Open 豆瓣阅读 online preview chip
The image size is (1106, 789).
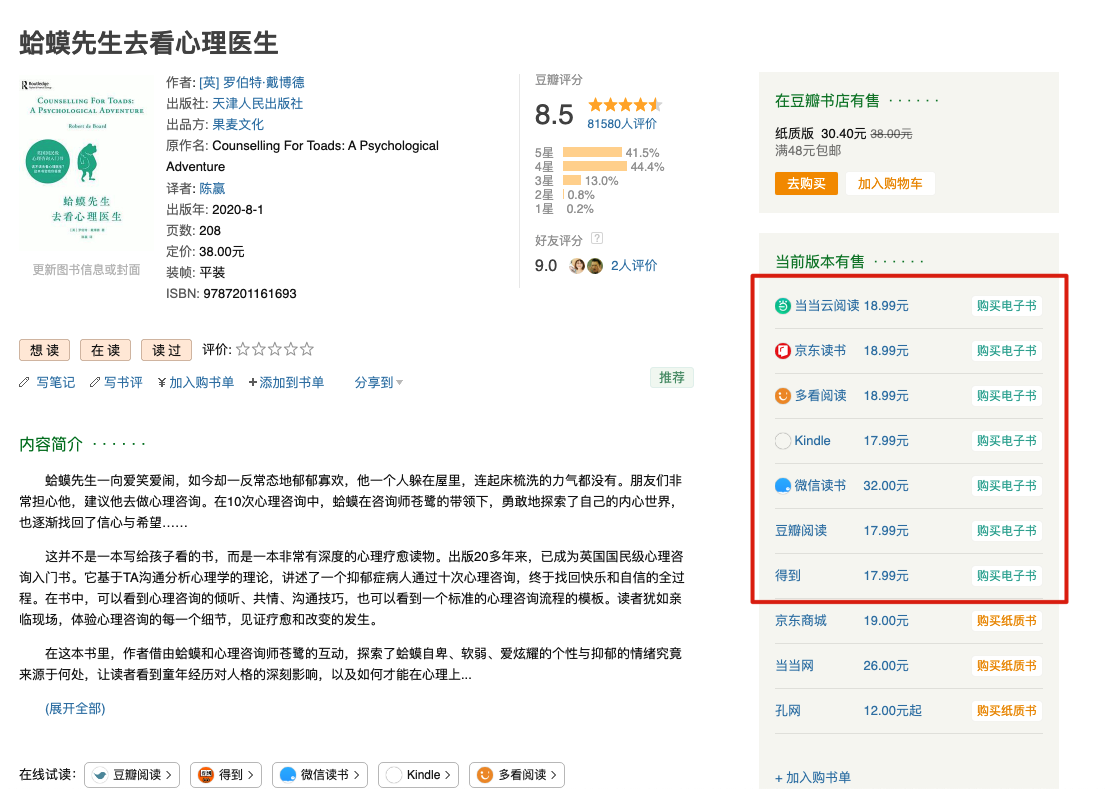pos(133,774)
